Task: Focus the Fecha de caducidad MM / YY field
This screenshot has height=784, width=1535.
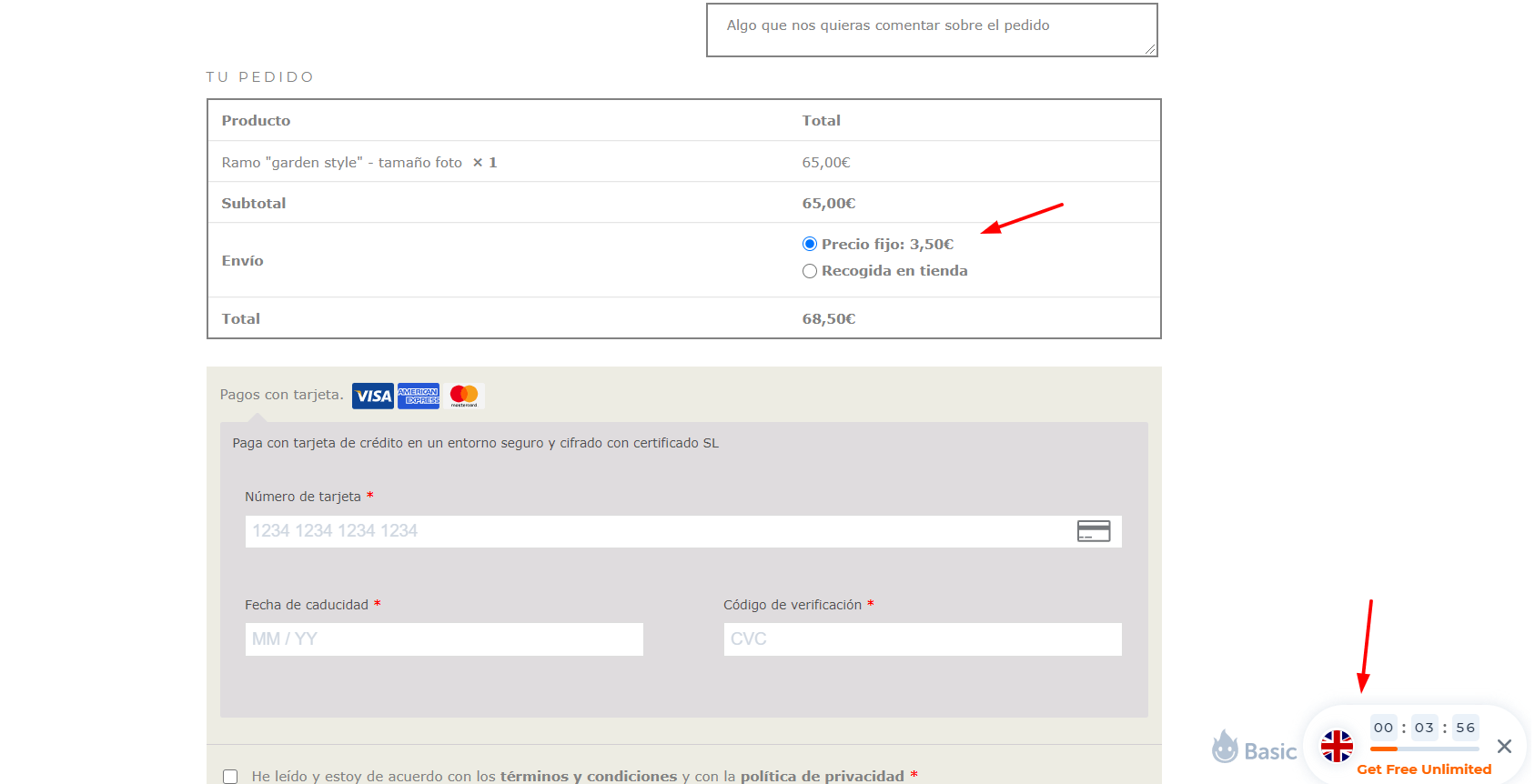Action: 444,639
